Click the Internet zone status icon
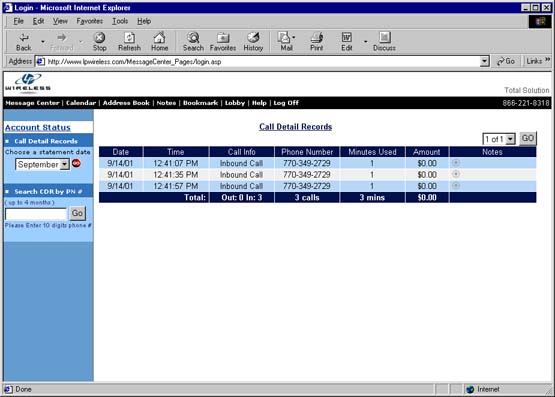555x397 pixels. tap(470, 390)
